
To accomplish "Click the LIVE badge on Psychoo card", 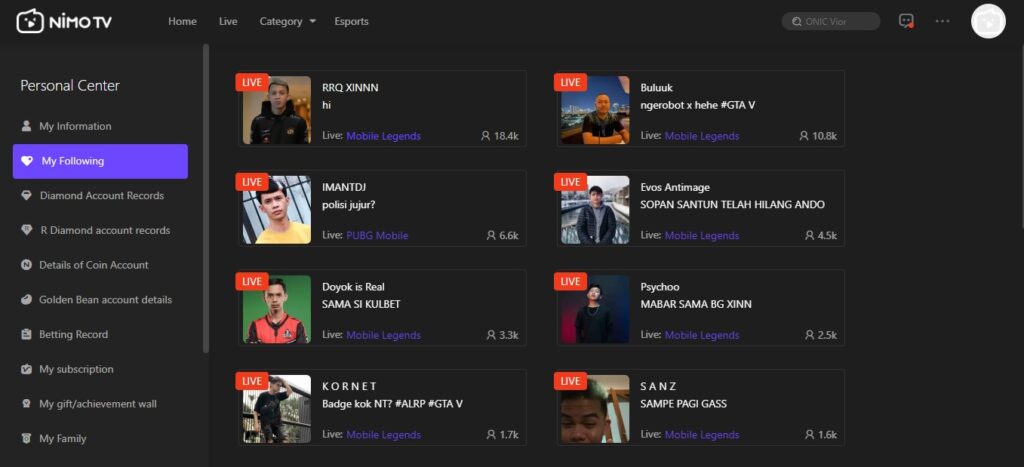I will (570, 282).
